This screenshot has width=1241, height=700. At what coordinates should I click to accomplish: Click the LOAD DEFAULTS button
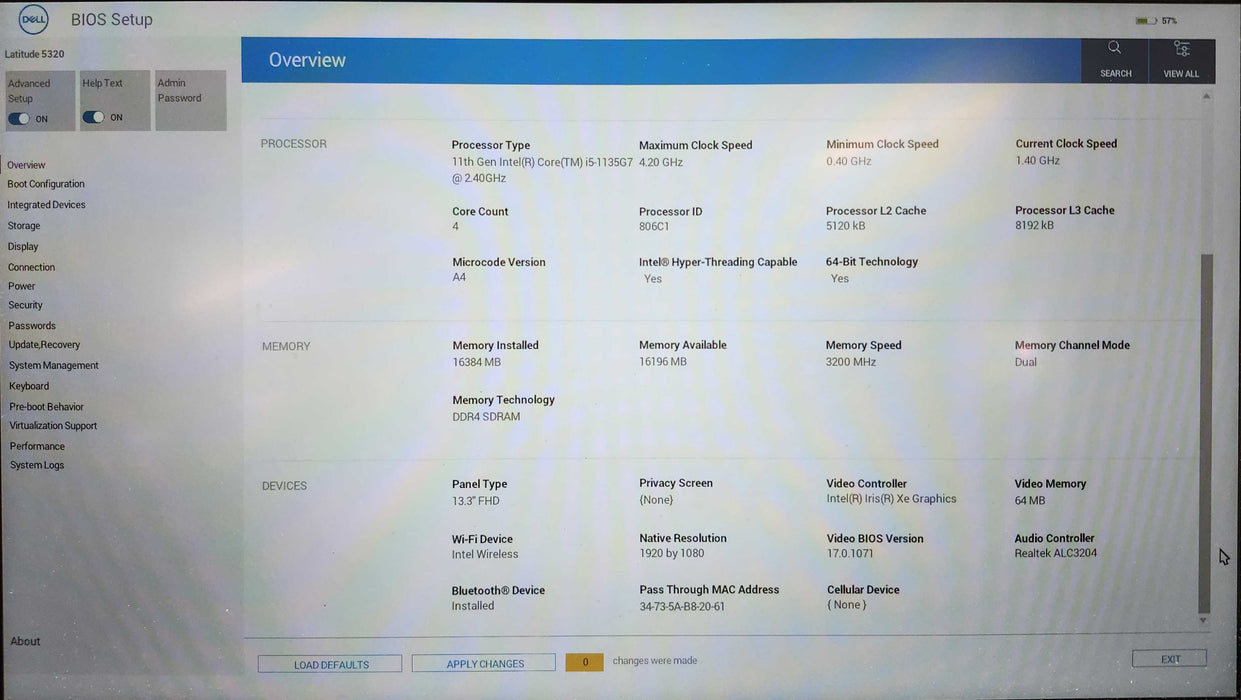tap(329, 663)
